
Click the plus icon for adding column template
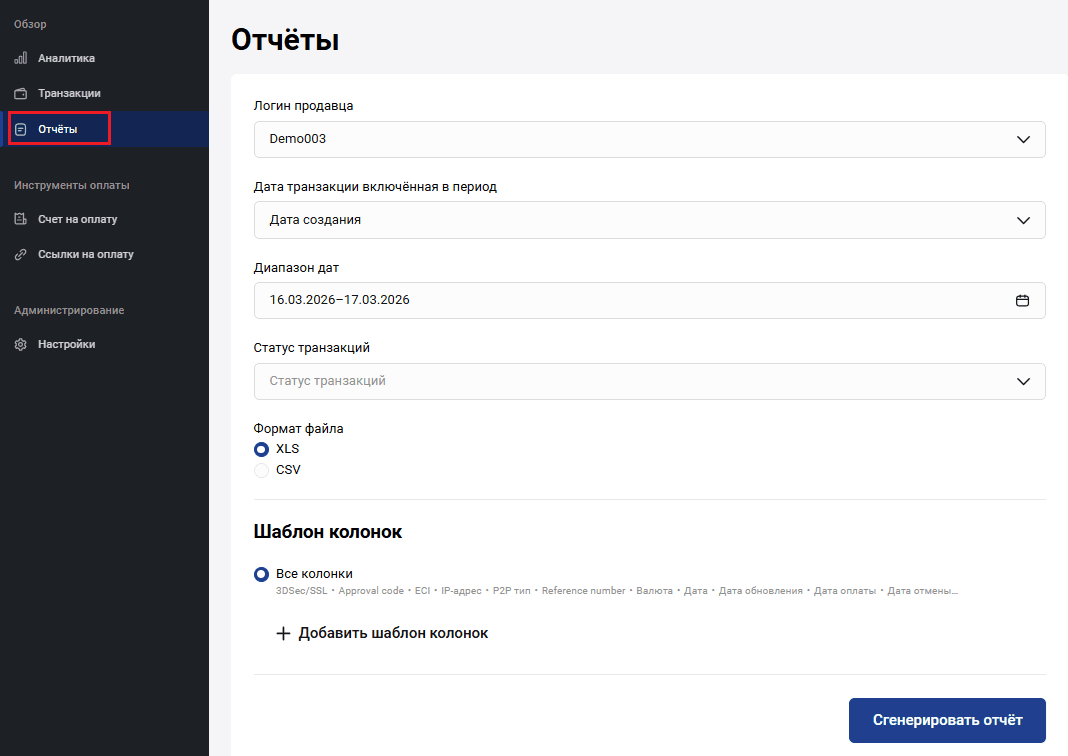pos(283,633)
